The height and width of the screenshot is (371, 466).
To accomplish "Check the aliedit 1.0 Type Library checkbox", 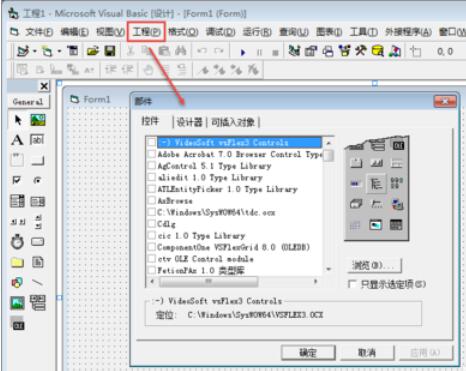I will [152, 177].
